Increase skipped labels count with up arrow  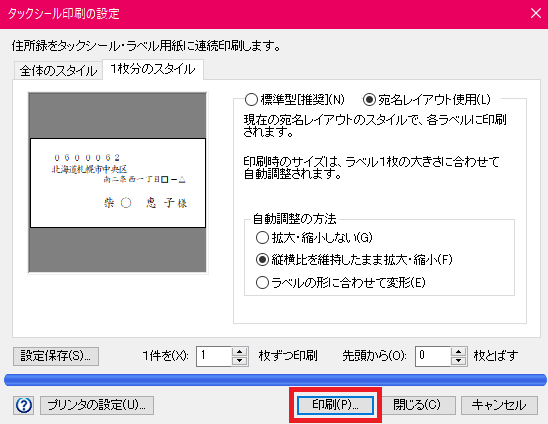pyautogui.click(x=458, y=352)
